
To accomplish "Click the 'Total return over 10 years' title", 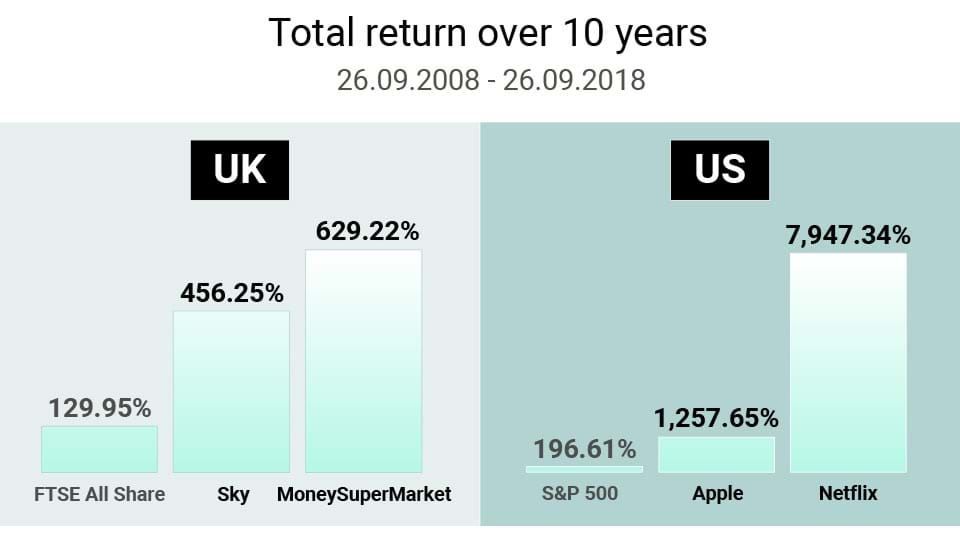I will 488,33.
